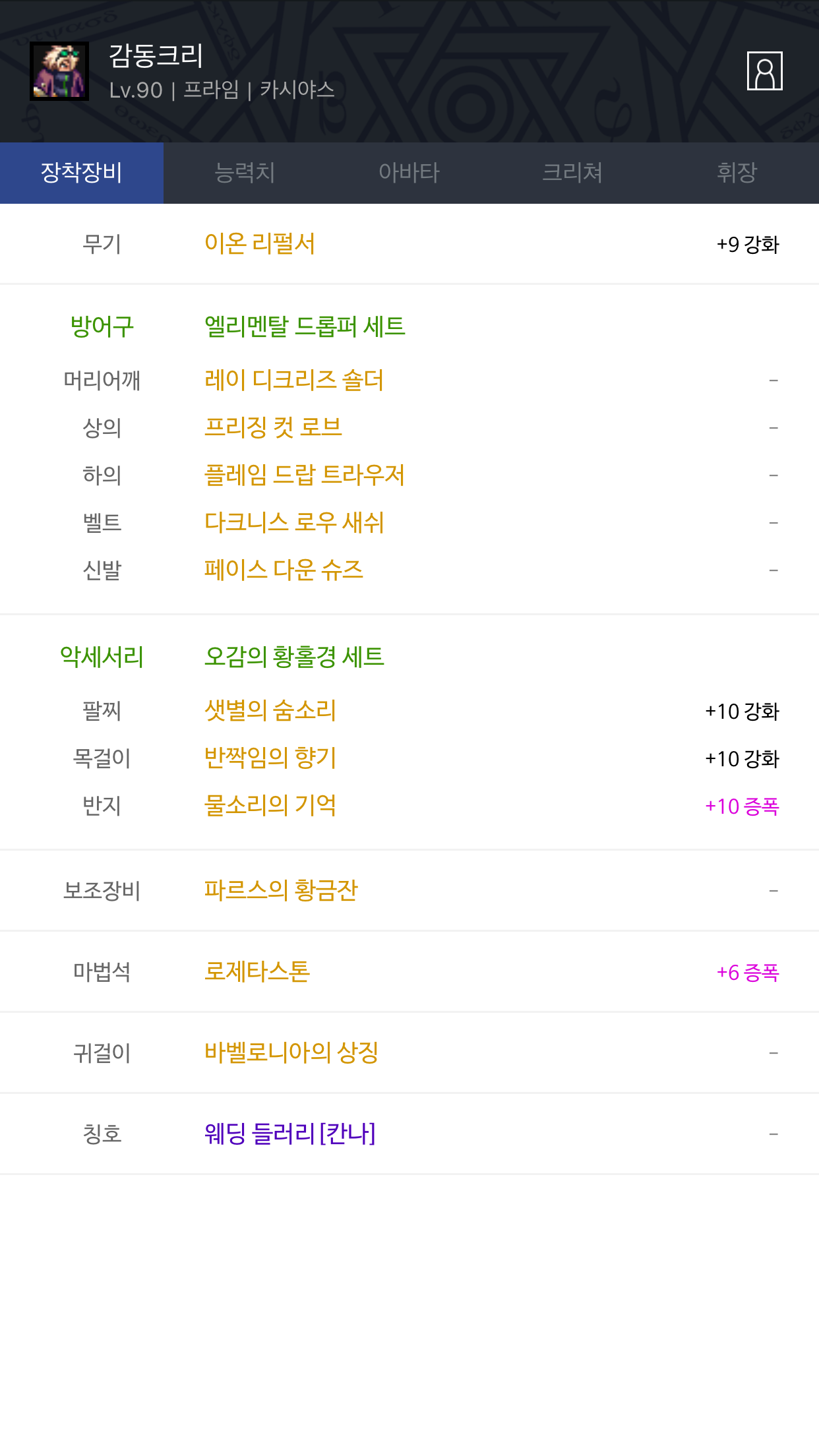Tap the 감동크리 character avatar thumbnail
Screen dimensions: 819x1456
pyautogui.click(x=59, y=71)
